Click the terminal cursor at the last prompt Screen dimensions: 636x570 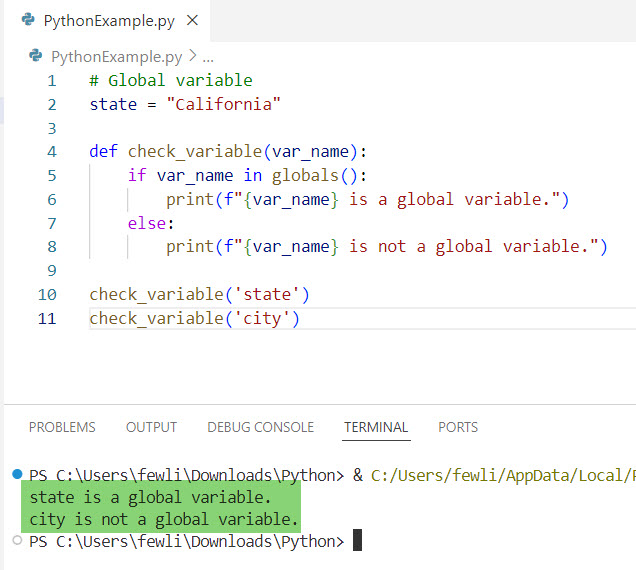(357, 540)
